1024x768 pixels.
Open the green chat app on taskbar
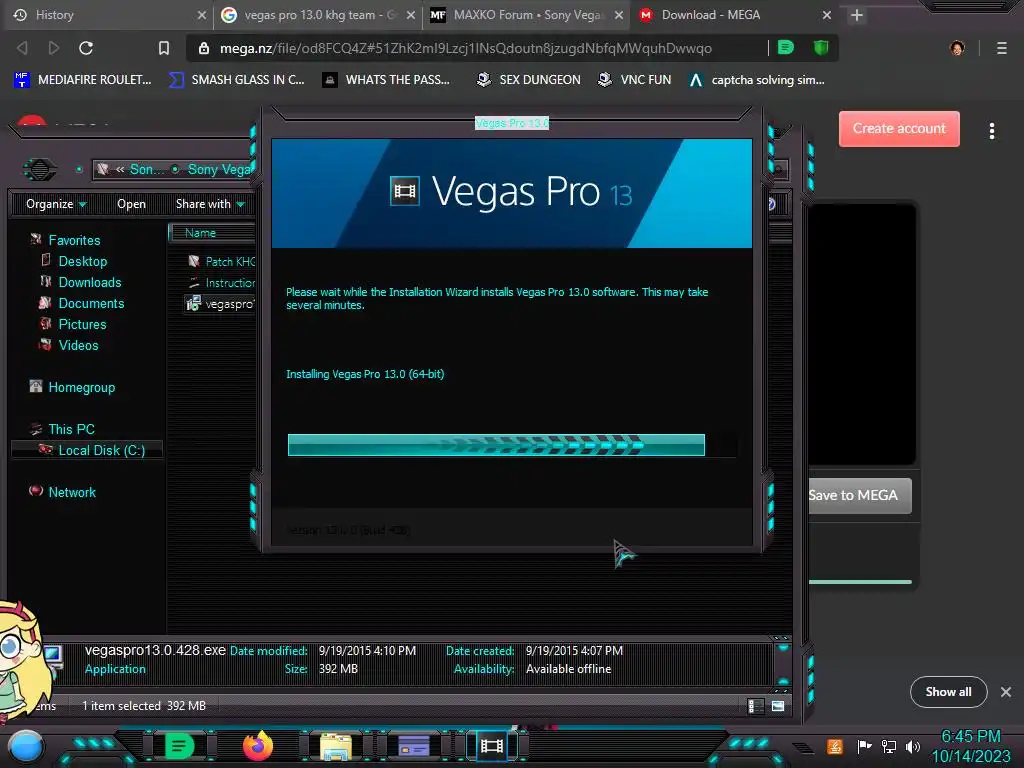pyautogui.click(x=179, y=745)
